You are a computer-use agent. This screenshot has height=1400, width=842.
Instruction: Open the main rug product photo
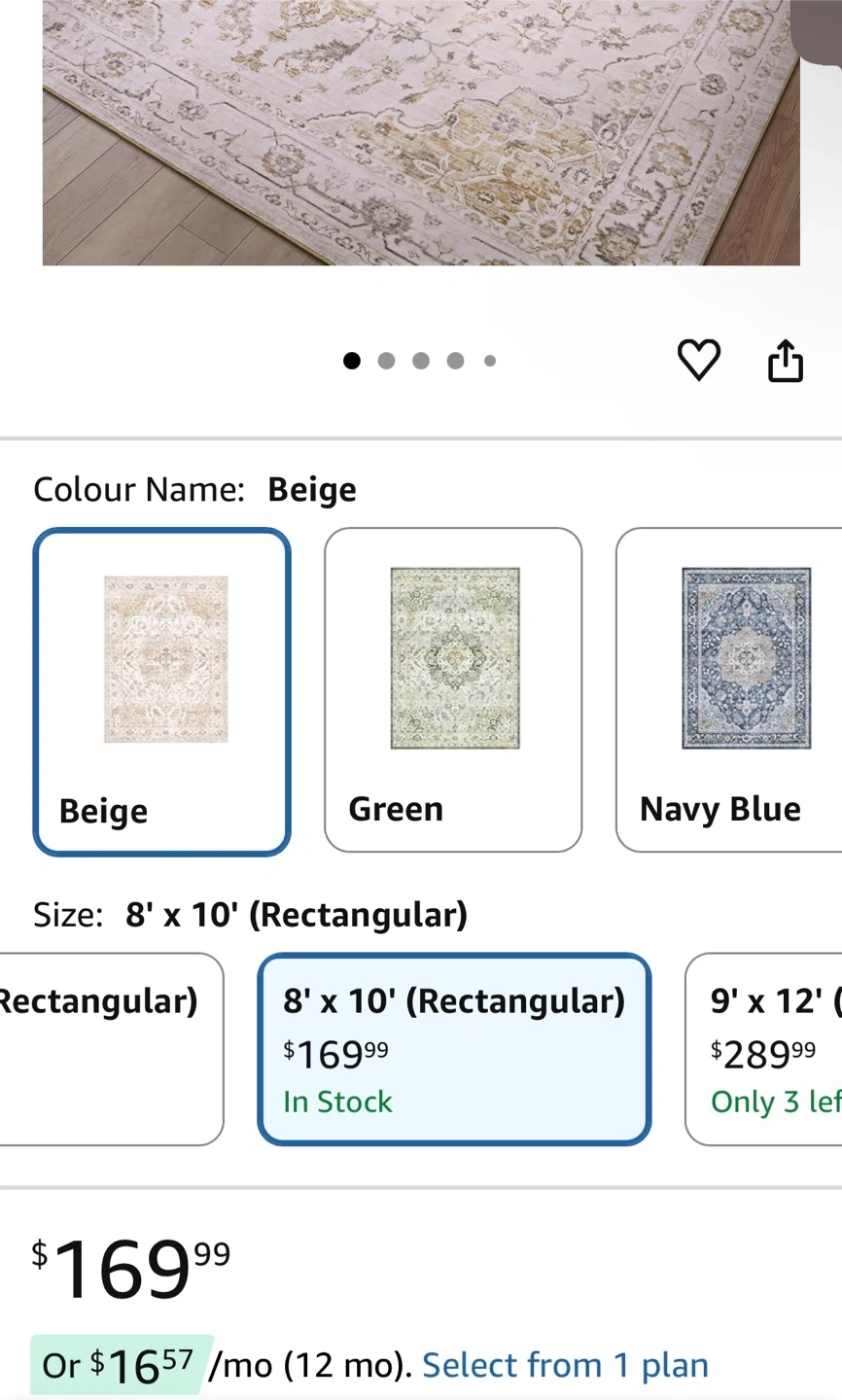coord(421,132)
